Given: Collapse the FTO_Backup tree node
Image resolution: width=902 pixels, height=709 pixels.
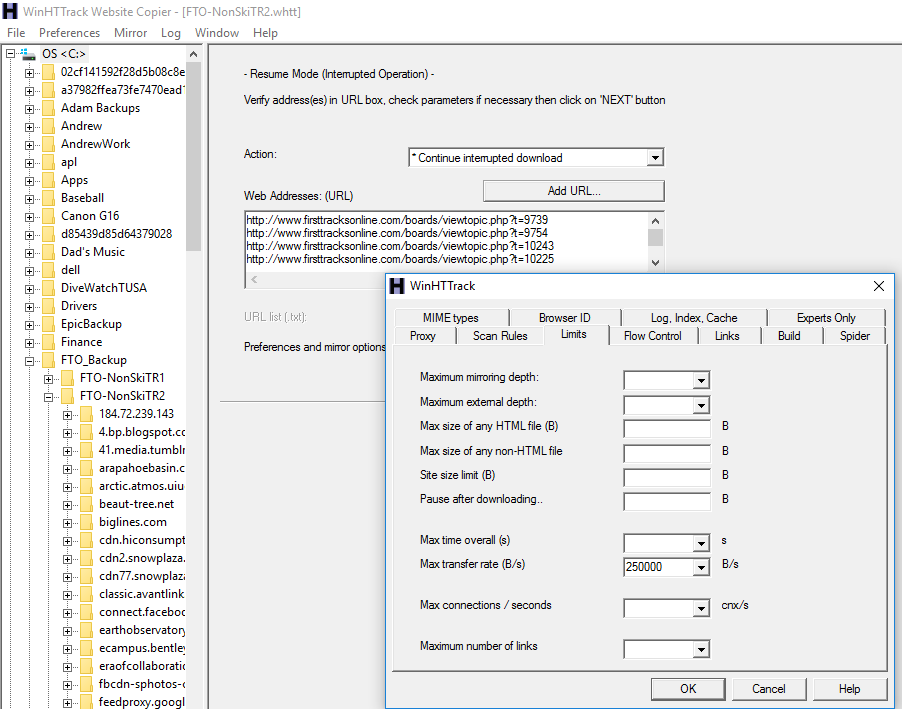Looking at the screenshot, I should pyautogui.click(x=29, y=361).
